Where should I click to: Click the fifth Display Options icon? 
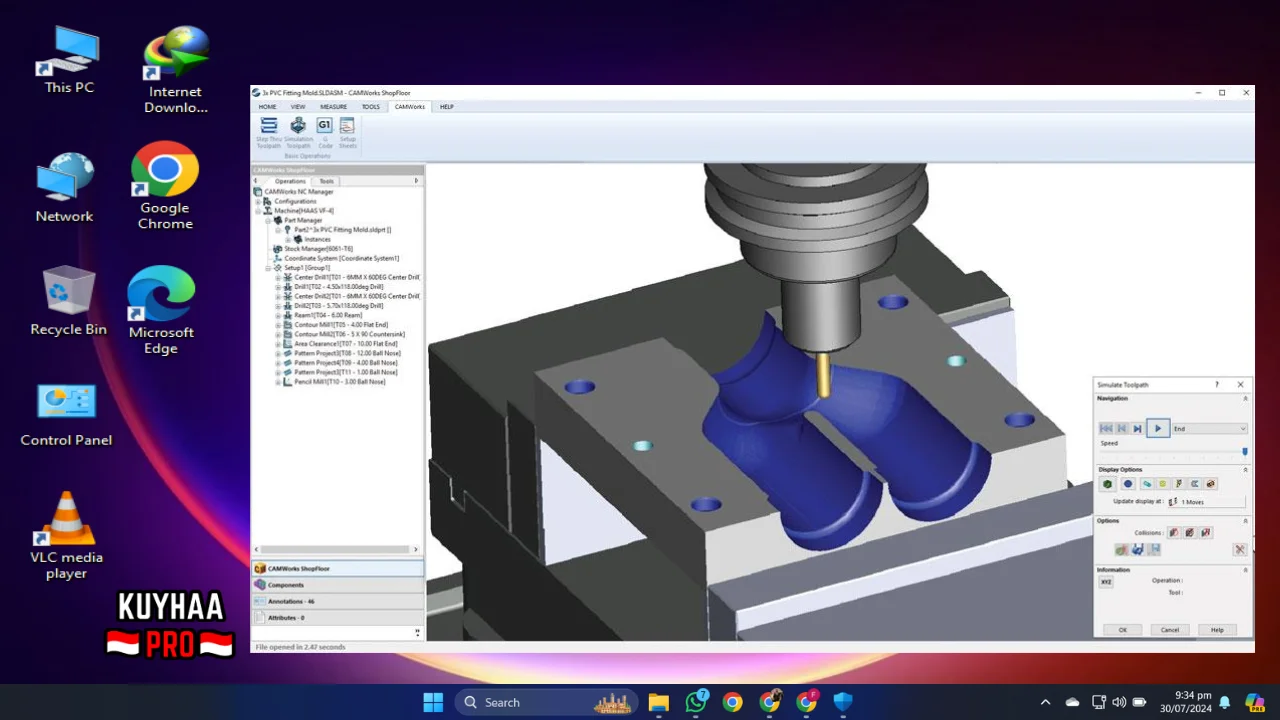click(x=1179, y=484)
